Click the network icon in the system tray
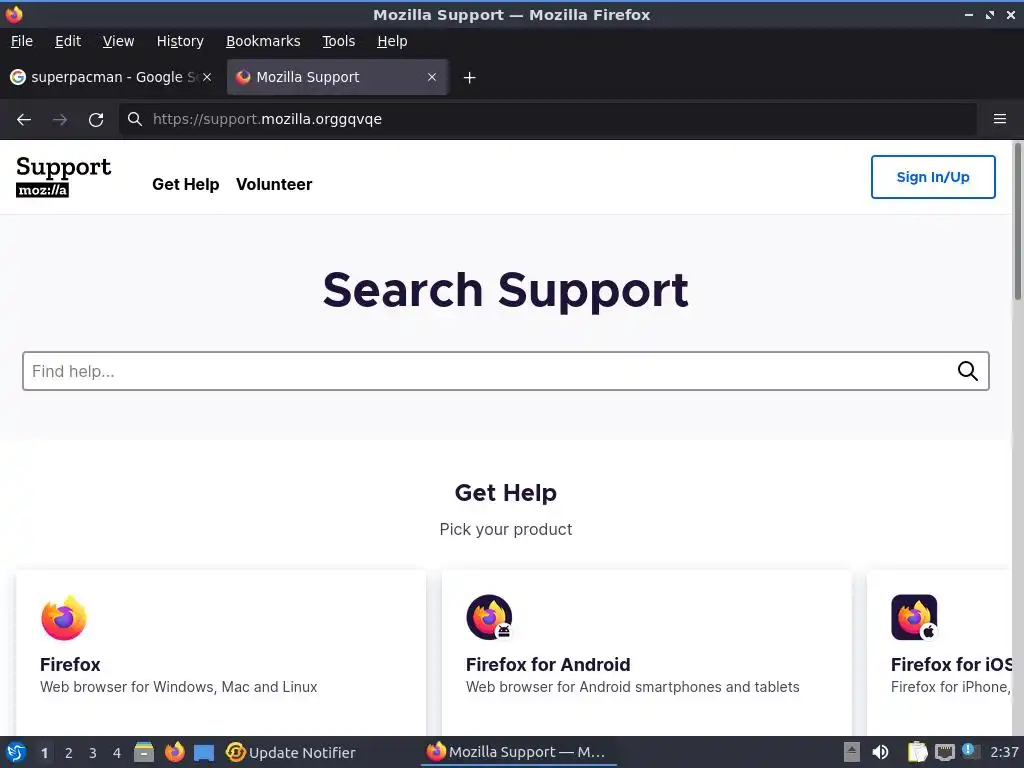The image size is (1024, 768). click(x=944, y=752)
